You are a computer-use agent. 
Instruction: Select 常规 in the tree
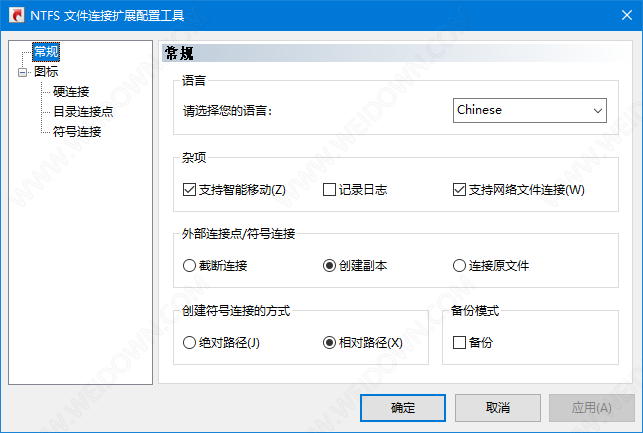point(46,52)
